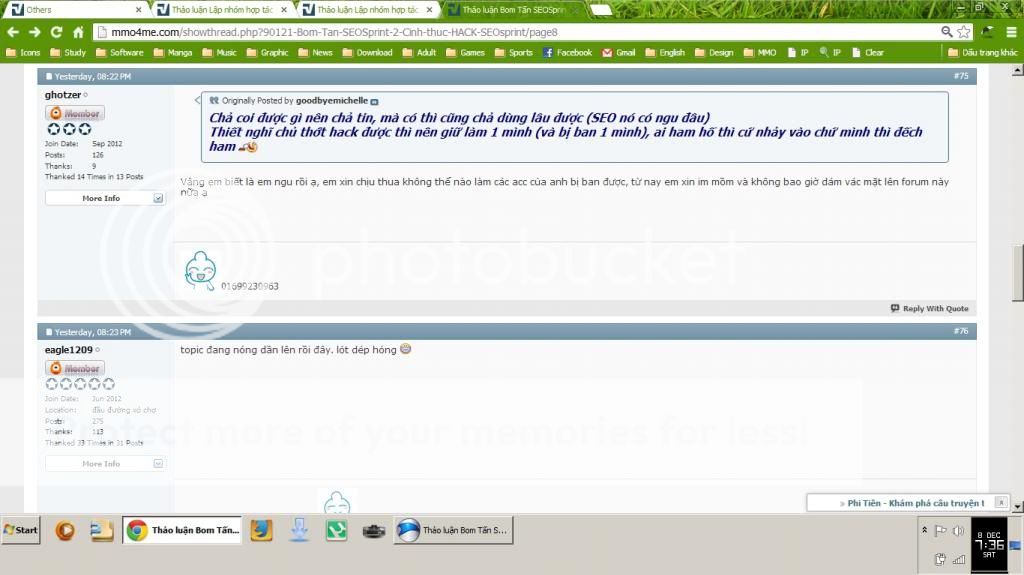1024x575 pixels.
Task: Expand More Info for ghotzer
Action: pyautogui.click(x=105, y=198)
